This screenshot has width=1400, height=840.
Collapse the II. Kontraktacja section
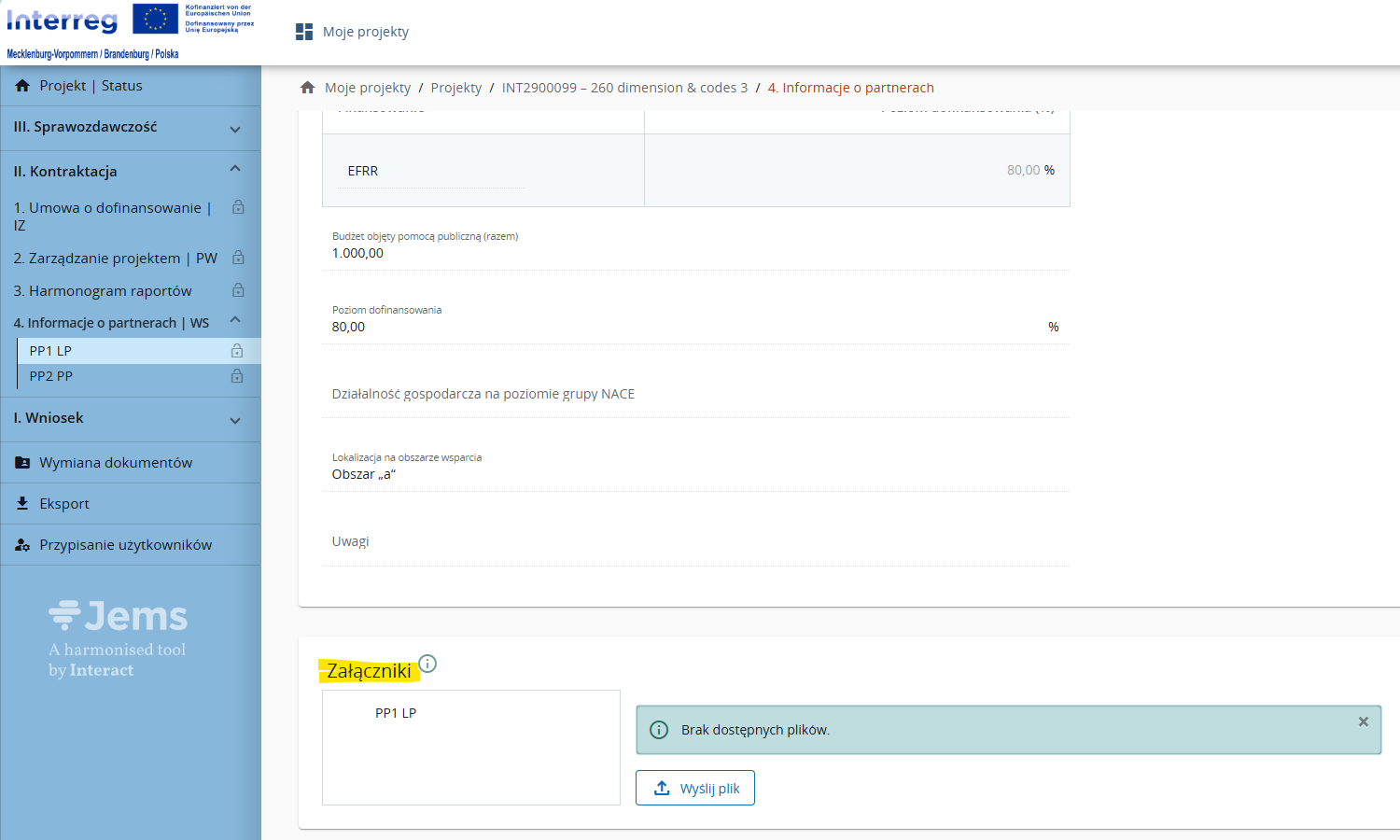[x=235, y=169]
